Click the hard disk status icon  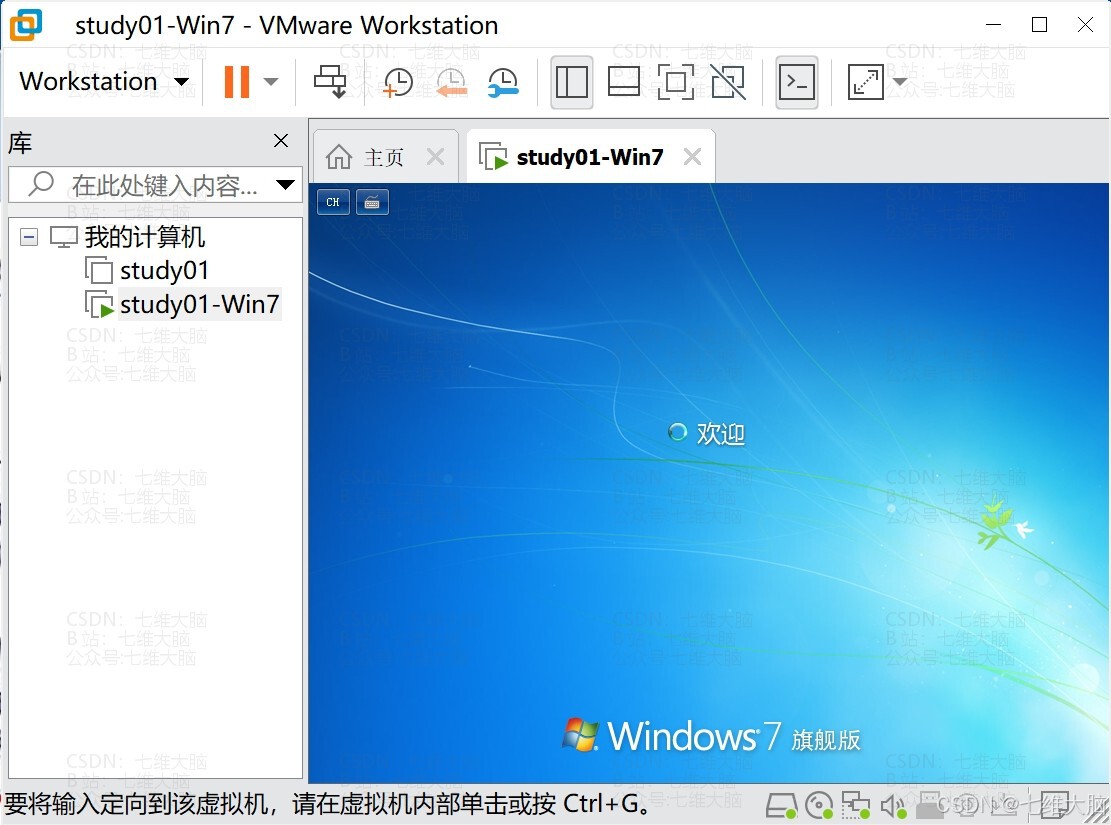pyautogui.click(x=782, y=806)
